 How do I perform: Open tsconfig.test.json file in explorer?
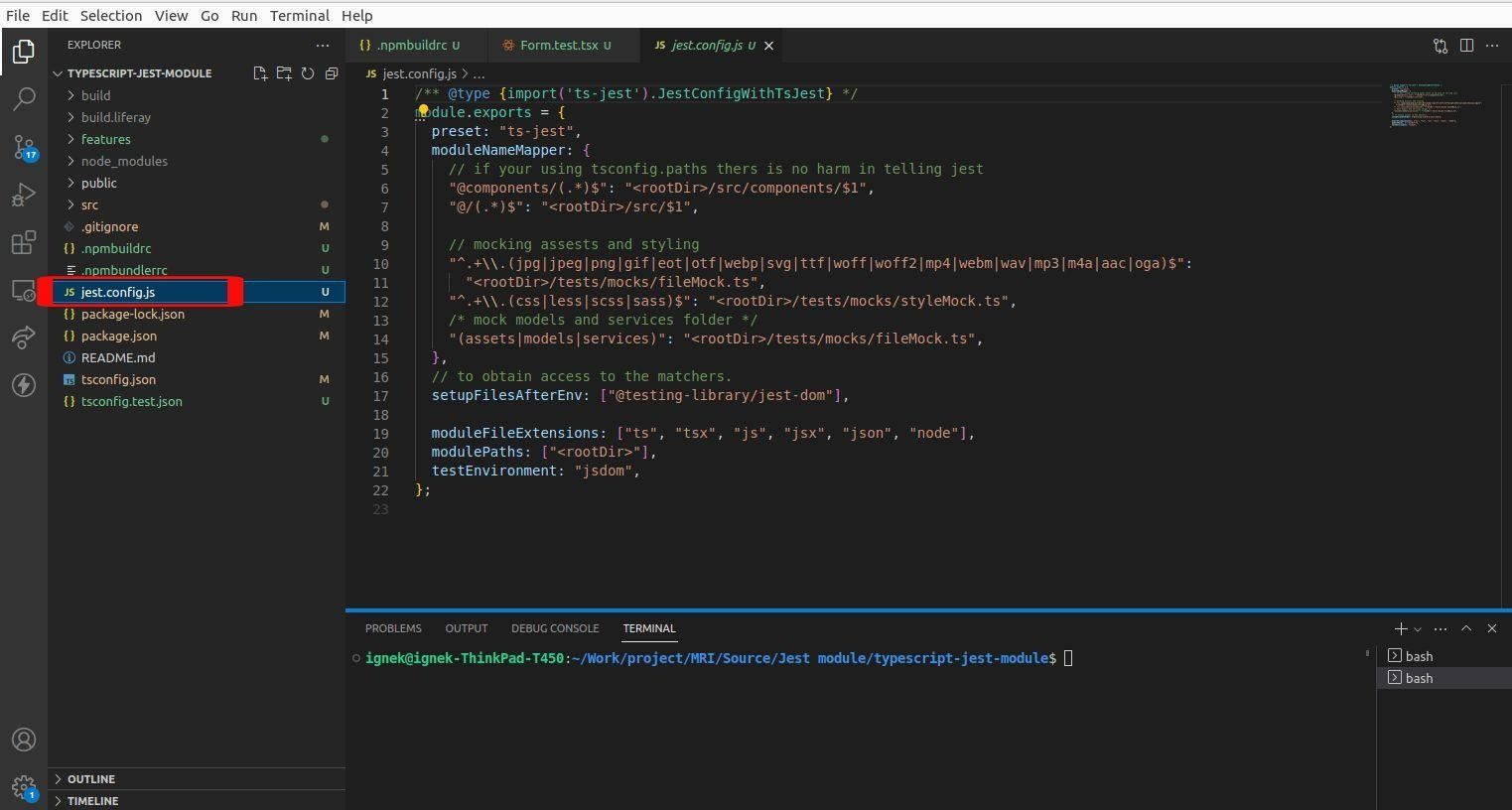[x=131, y=401]
